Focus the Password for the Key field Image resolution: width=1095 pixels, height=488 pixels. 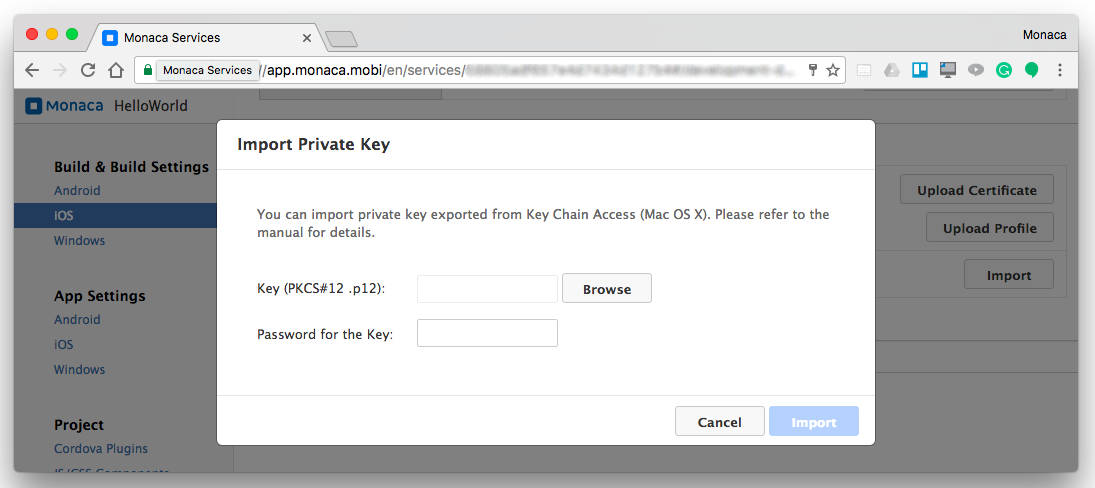[487, 333]
